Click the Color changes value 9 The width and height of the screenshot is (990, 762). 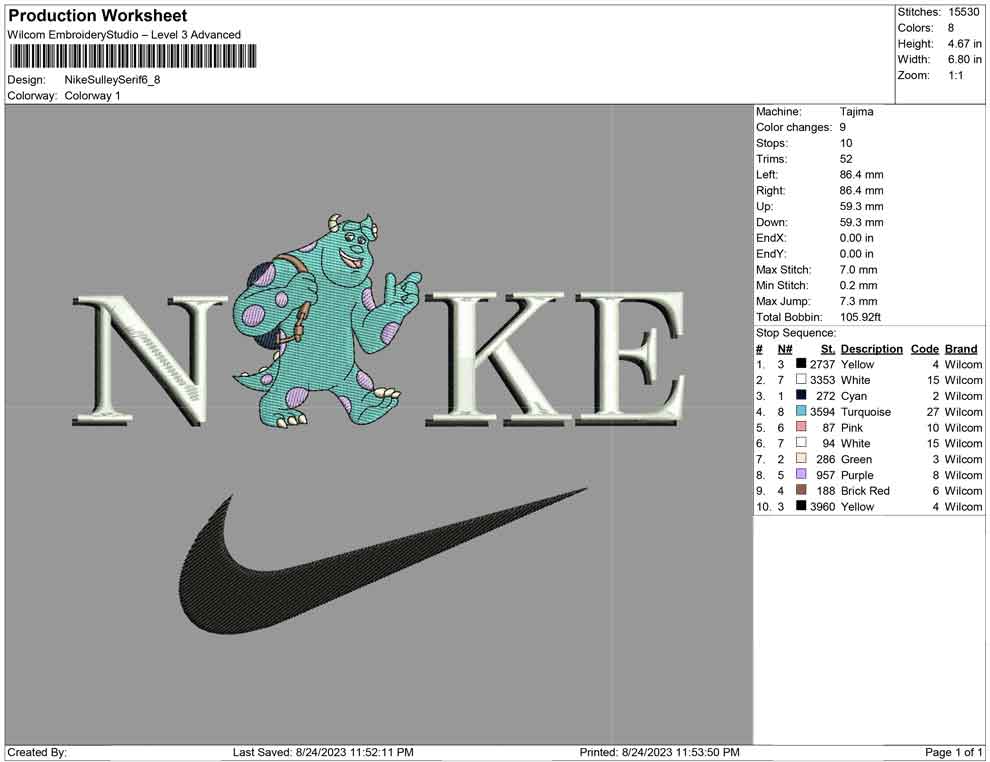[843, 128]
